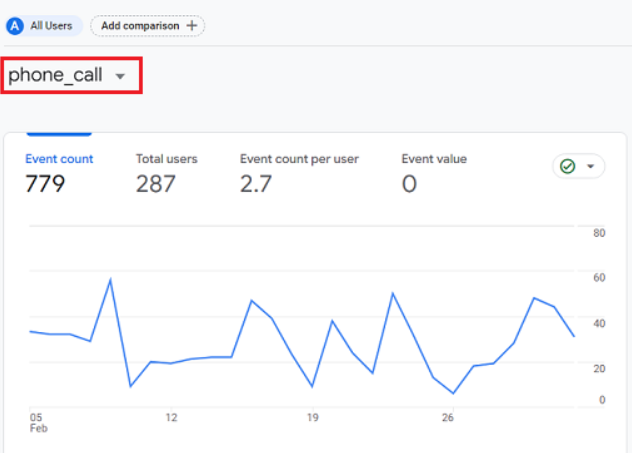Select the Event value metric tab

(x=434, y=159)
